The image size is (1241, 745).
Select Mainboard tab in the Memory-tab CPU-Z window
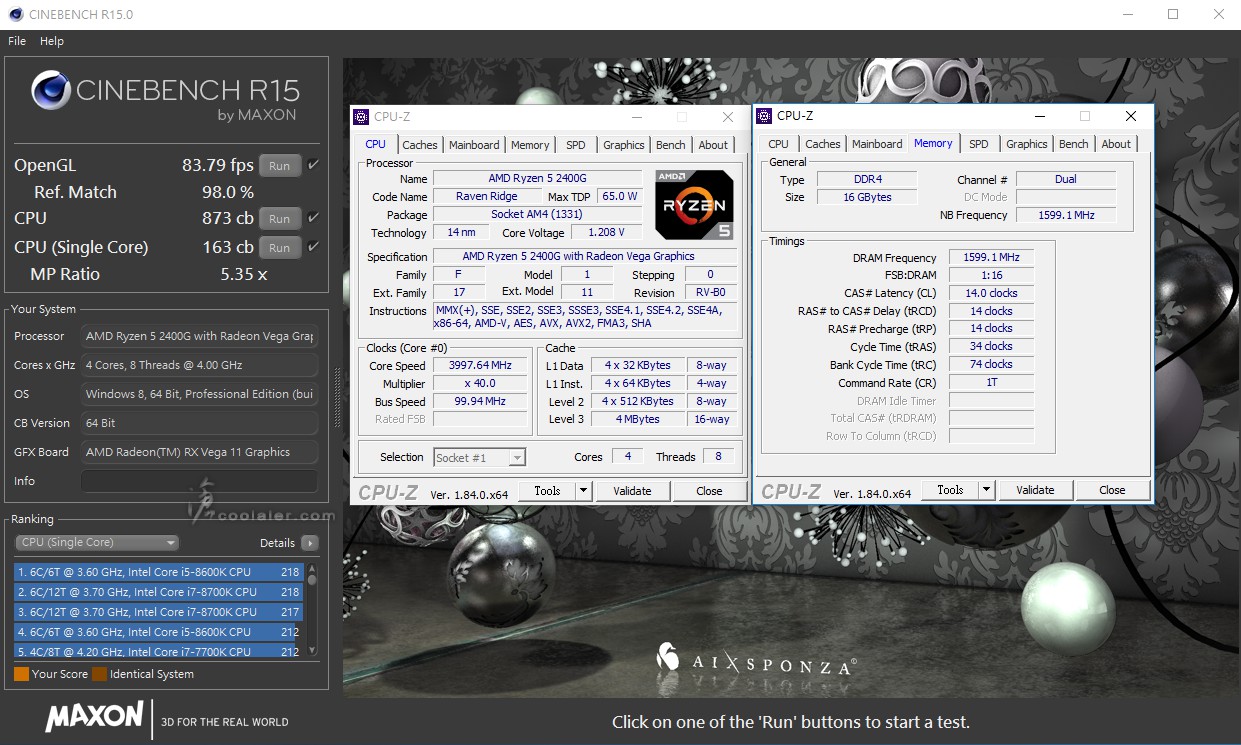[x=877, y=144]
